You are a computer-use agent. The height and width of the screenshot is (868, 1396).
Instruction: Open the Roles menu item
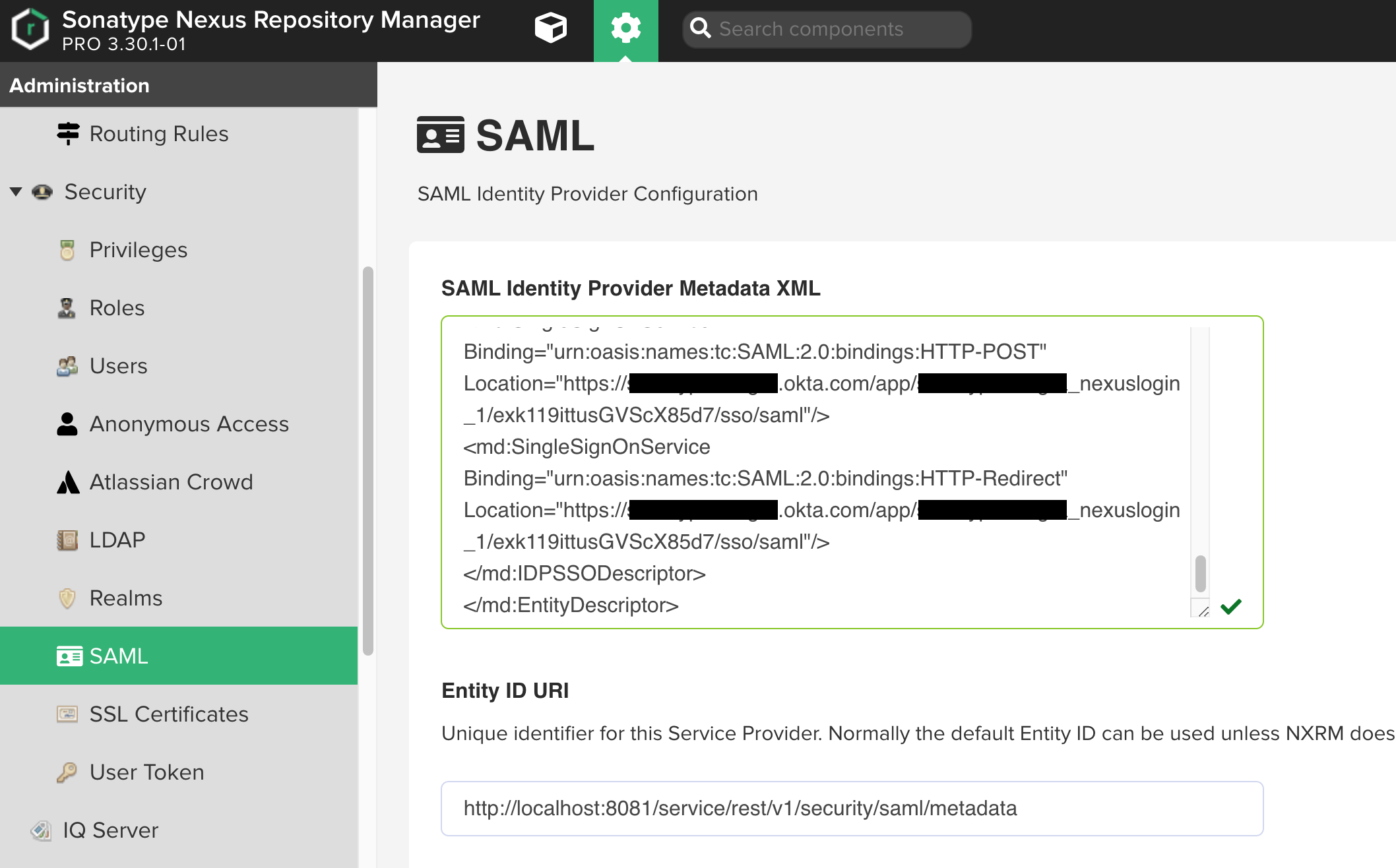point(117,308)
